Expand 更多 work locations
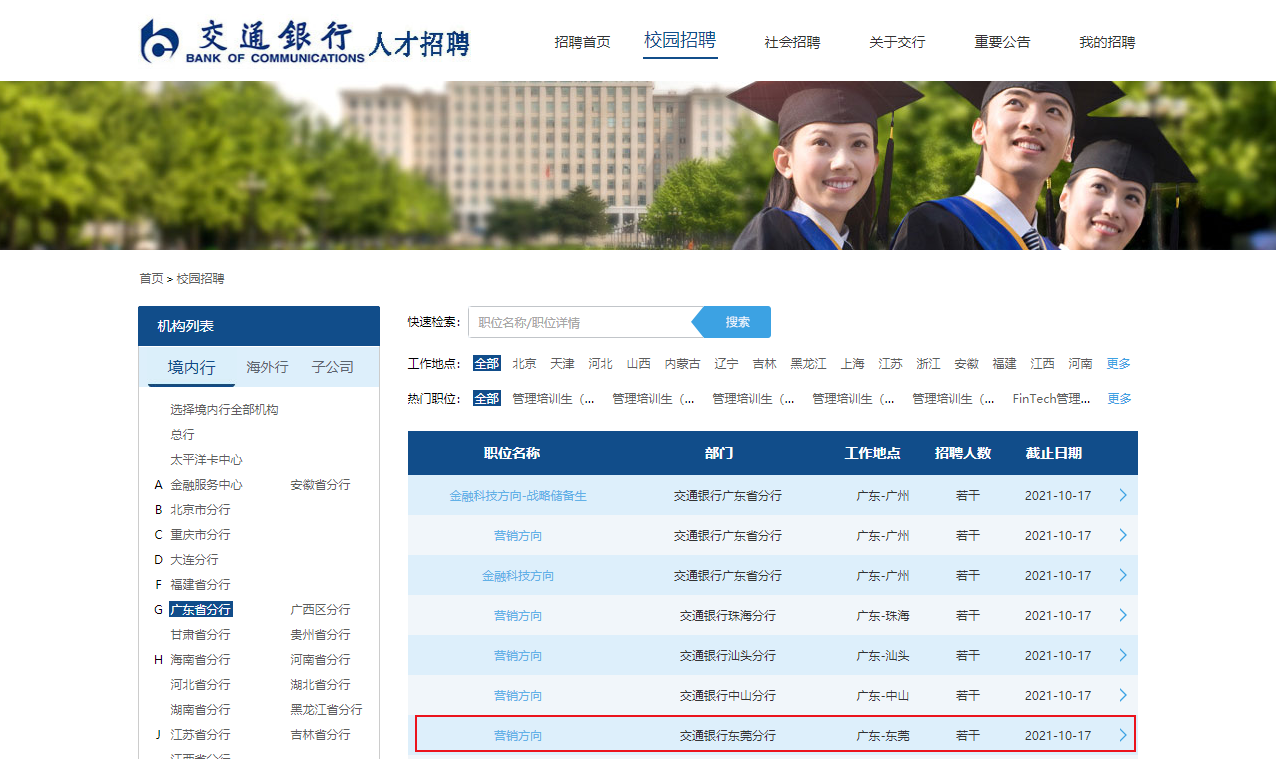 (1119, 364)
